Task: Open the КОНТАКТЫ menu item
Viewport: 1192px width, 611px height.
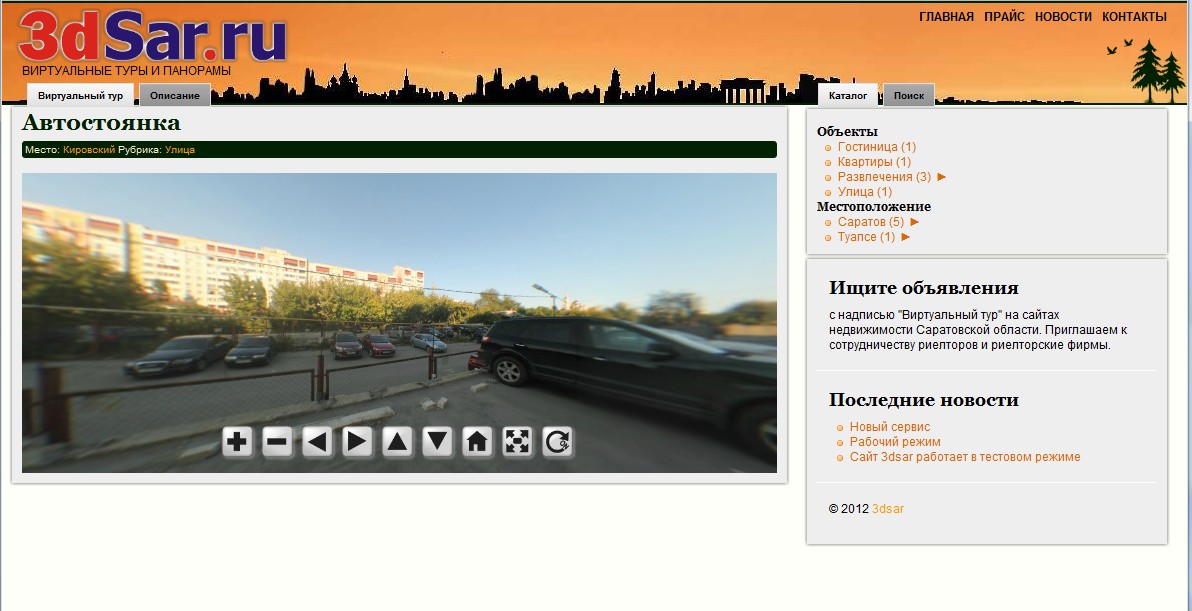Action: pyautogui.click(x=1134, y=17)
